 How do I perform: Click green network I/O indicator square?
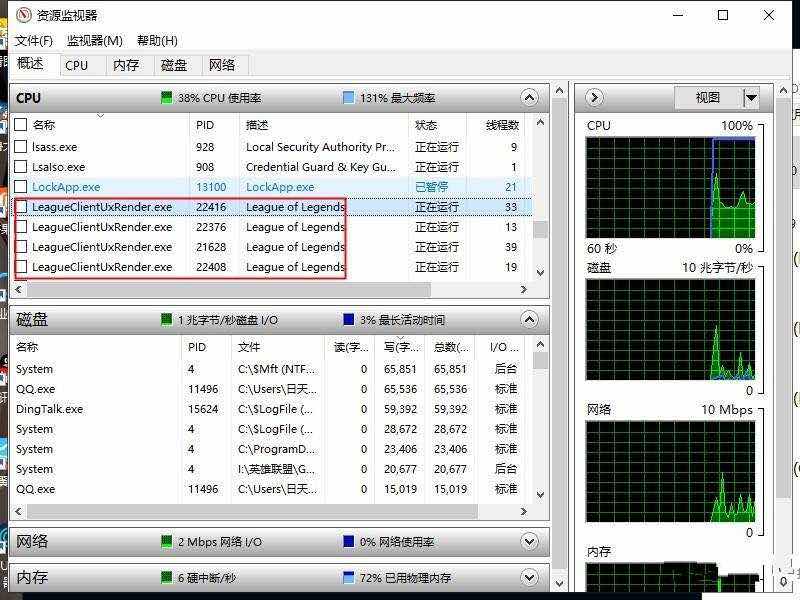[x=166, y=542]
